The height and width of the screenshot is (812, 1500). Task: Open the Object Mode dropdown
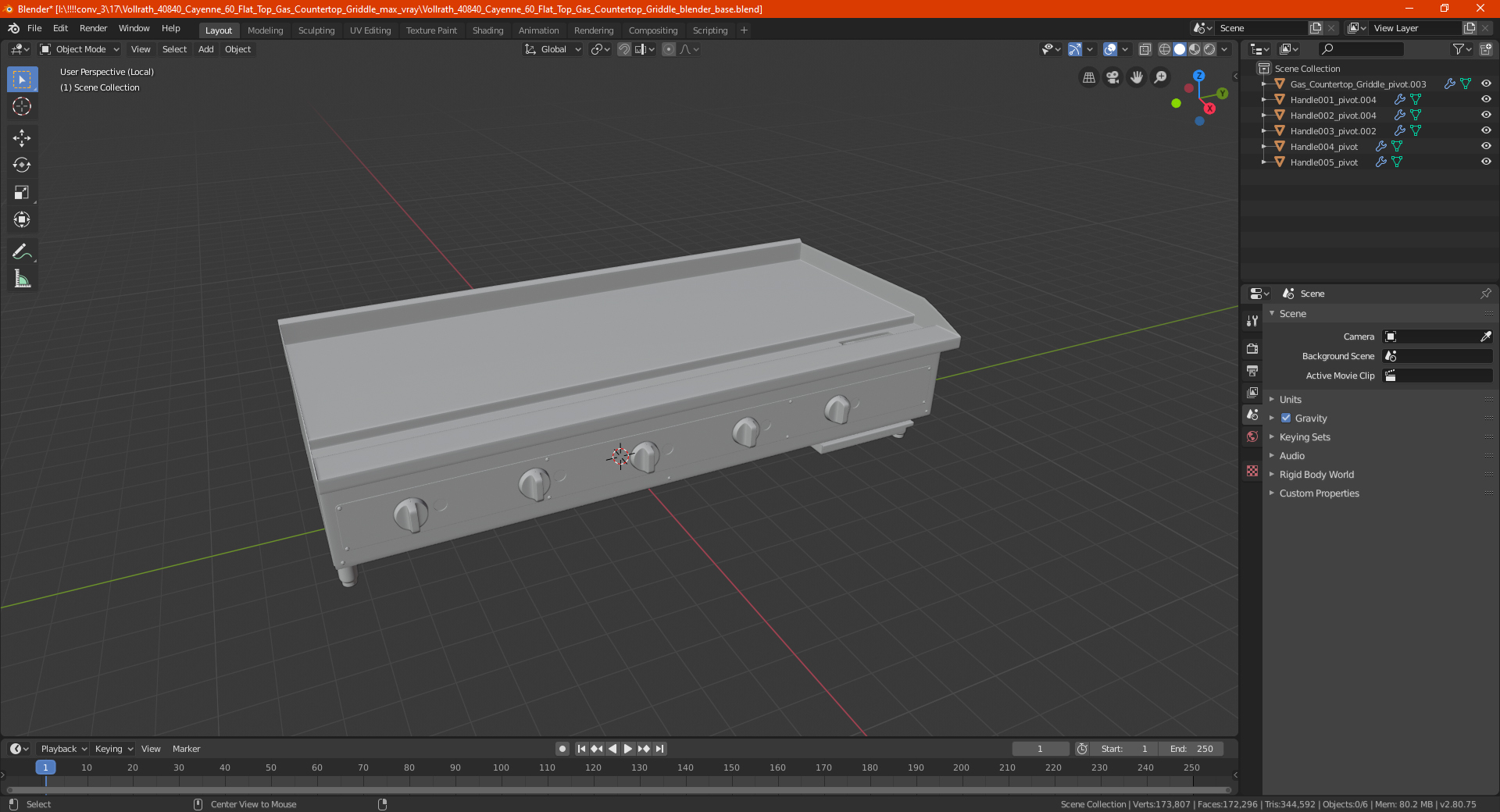pos(80,49)
